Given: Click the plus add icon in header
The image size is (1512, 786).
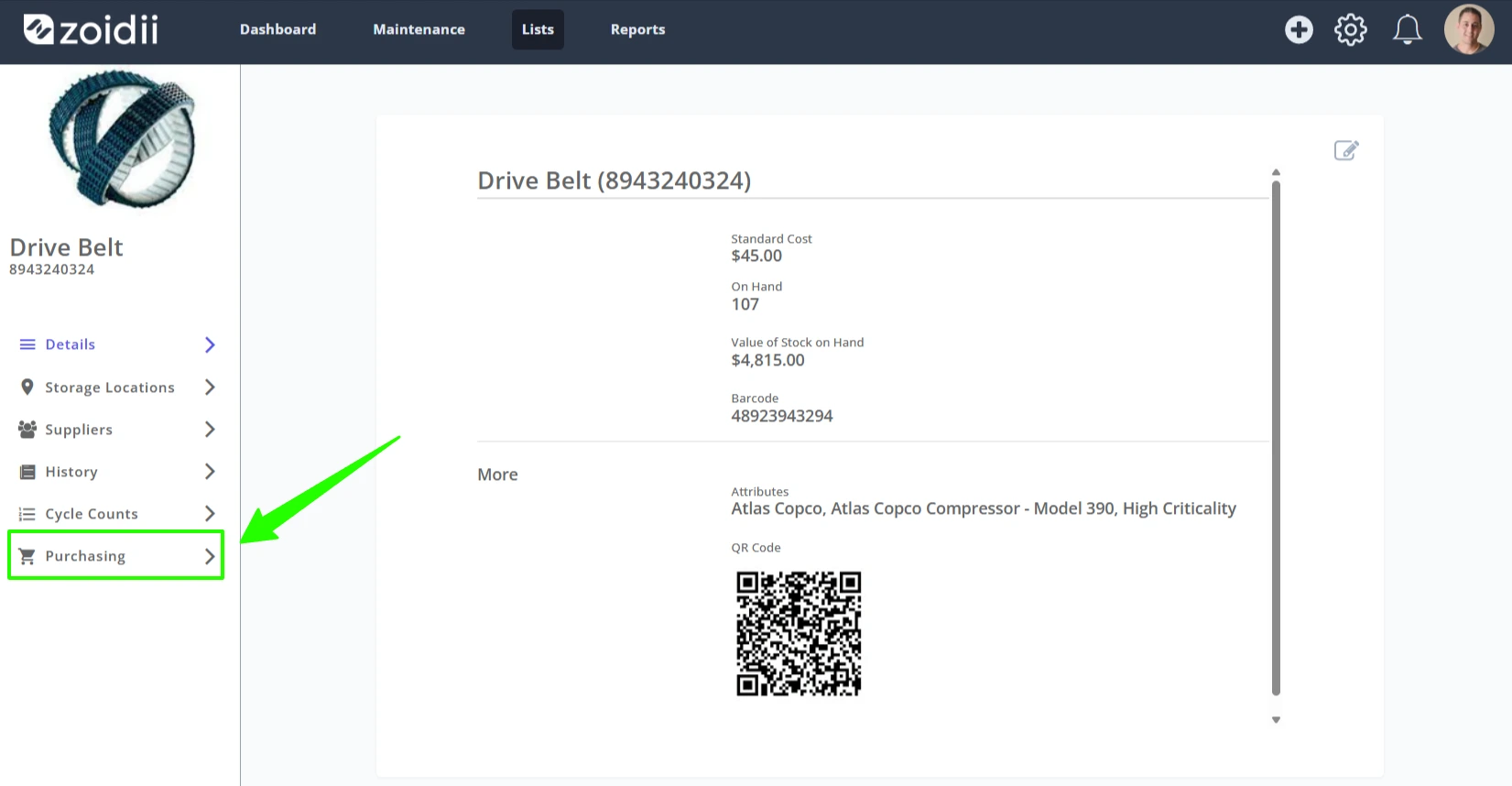Looking at the screenshot, I should (1299, 29).
